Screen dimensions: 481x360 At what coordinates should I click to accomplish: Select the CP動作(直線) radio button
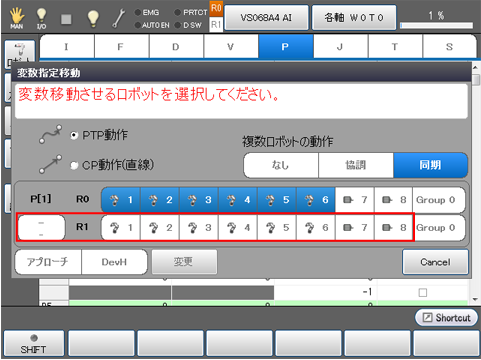pyautogui.click(x=74, y=165)
